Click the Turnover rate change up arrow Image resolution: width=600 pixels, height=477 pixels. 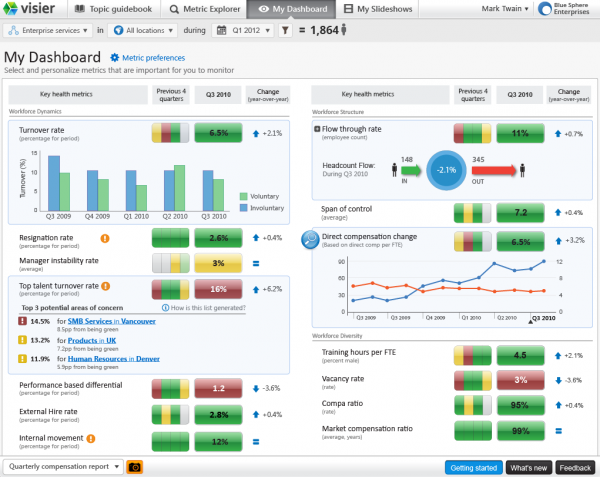[256, 133]
